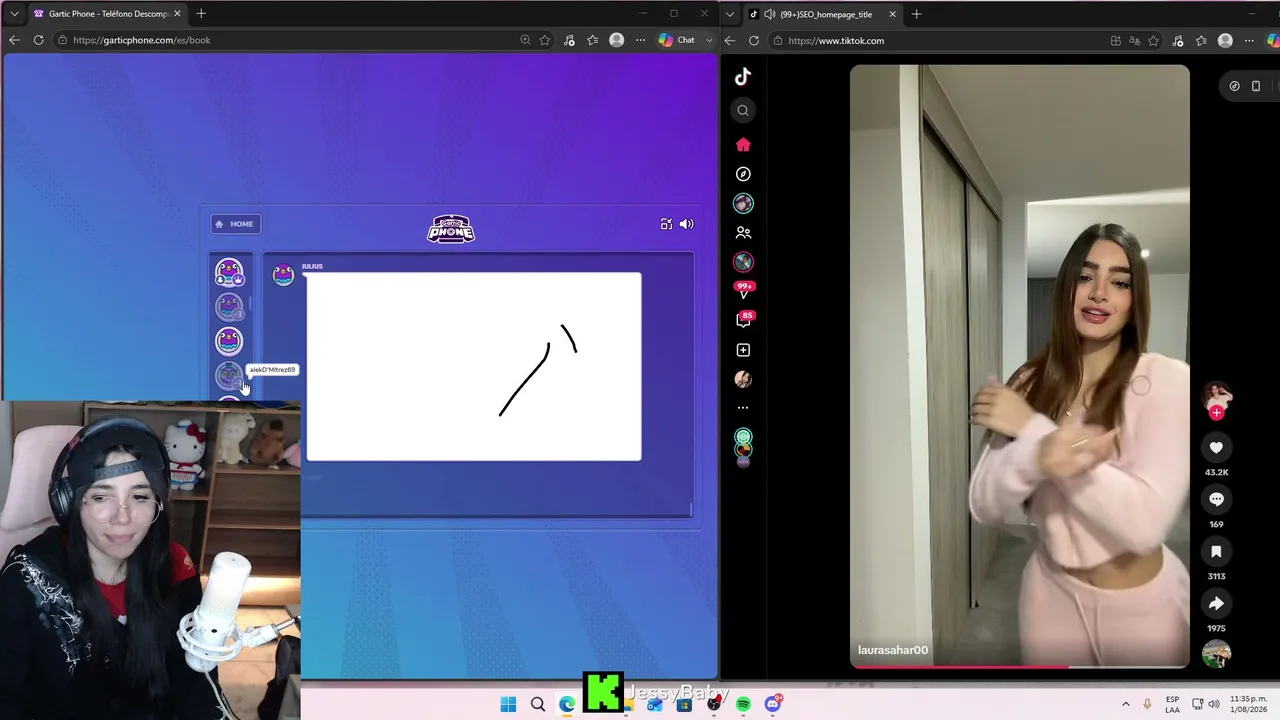
Task: Open the favorites list in the Gartic window
Action: 593,40
